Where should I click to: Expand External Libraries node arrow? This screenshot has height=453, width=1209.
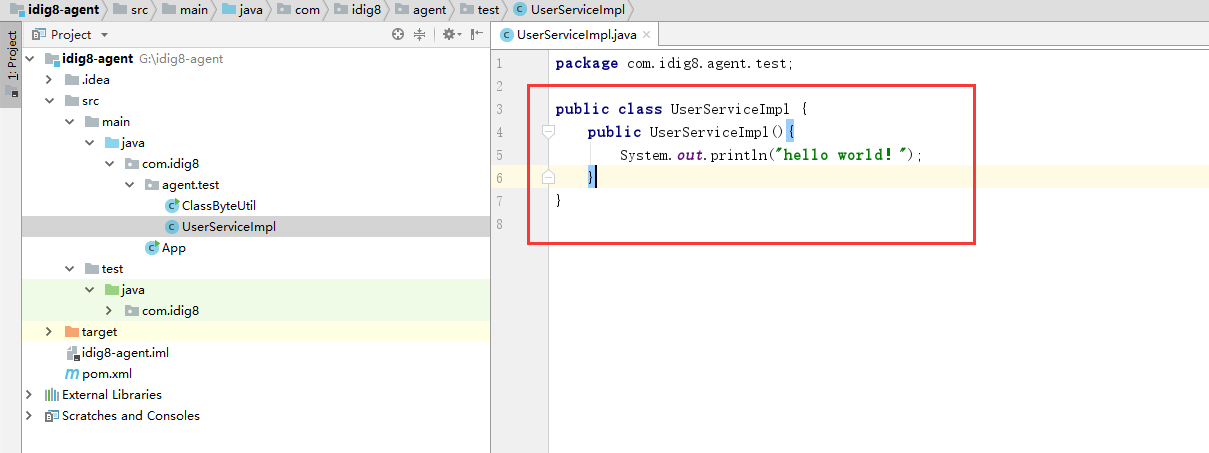[x=30, y=395]
